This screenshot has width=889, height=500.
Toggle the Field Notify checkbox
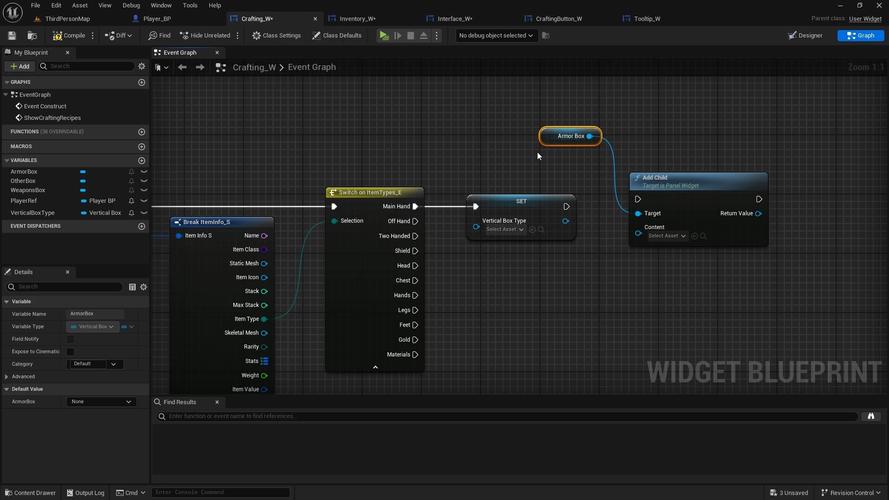point(70,339)
